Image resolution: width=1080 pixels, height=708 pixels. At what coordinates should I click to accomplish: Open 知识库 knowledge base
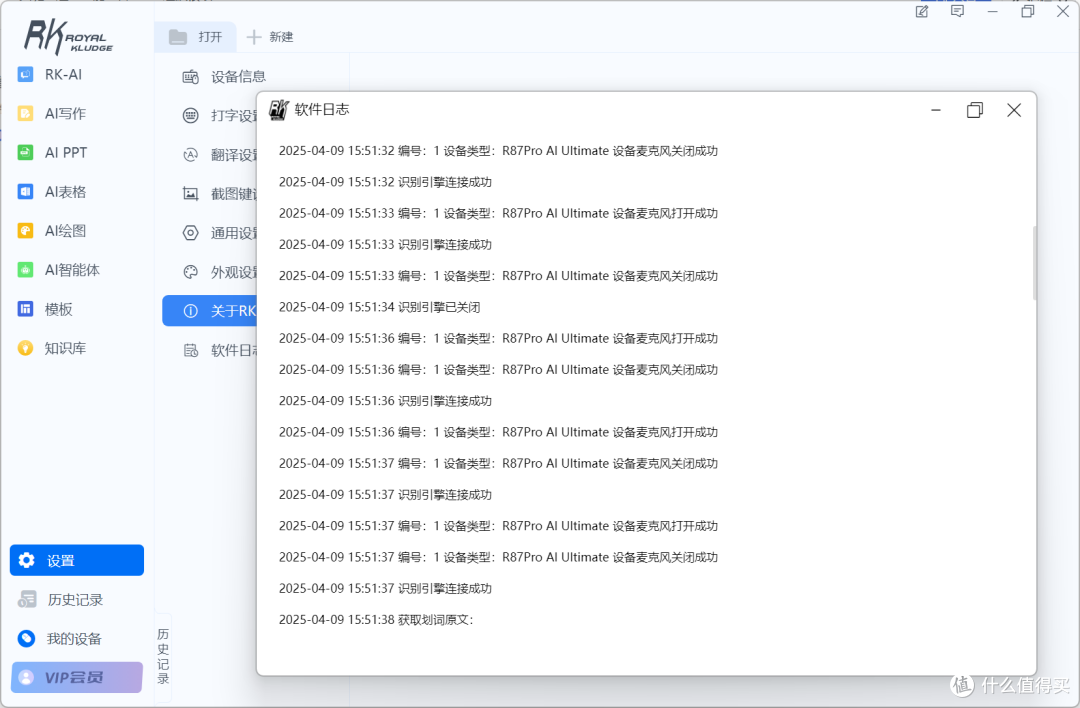coord(52,348)
